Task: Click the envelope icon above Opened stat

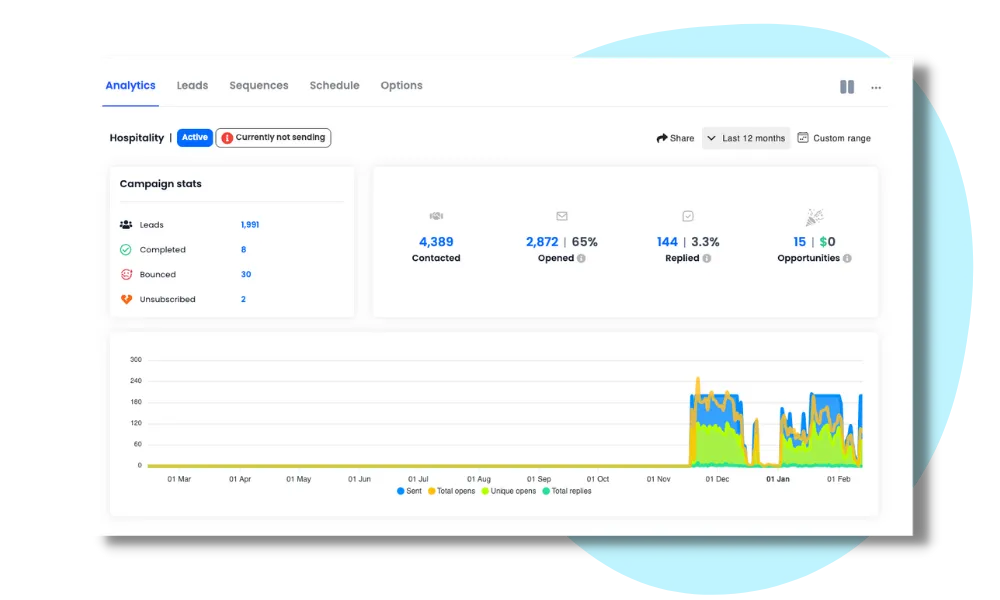Action: [x=561, y=215]
